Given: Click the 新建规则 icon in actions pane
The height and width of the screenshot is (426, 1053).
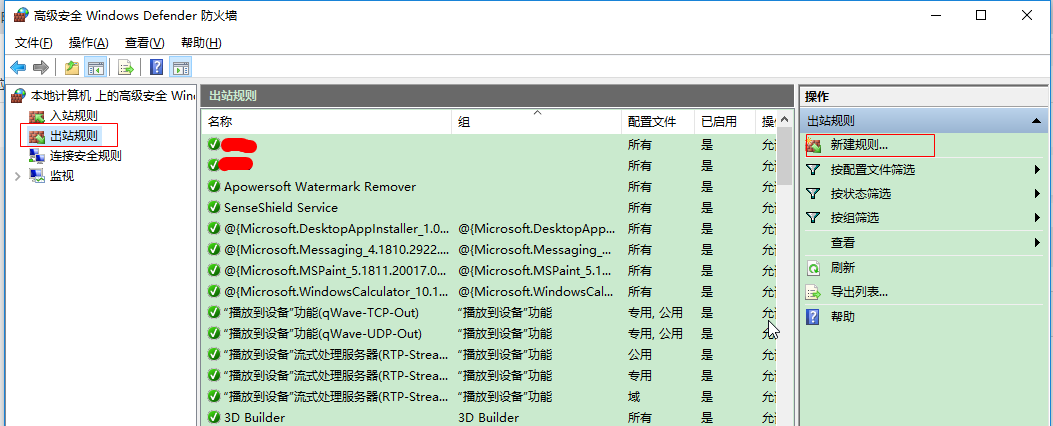Looking at the screenshot, I should (814, 145).
